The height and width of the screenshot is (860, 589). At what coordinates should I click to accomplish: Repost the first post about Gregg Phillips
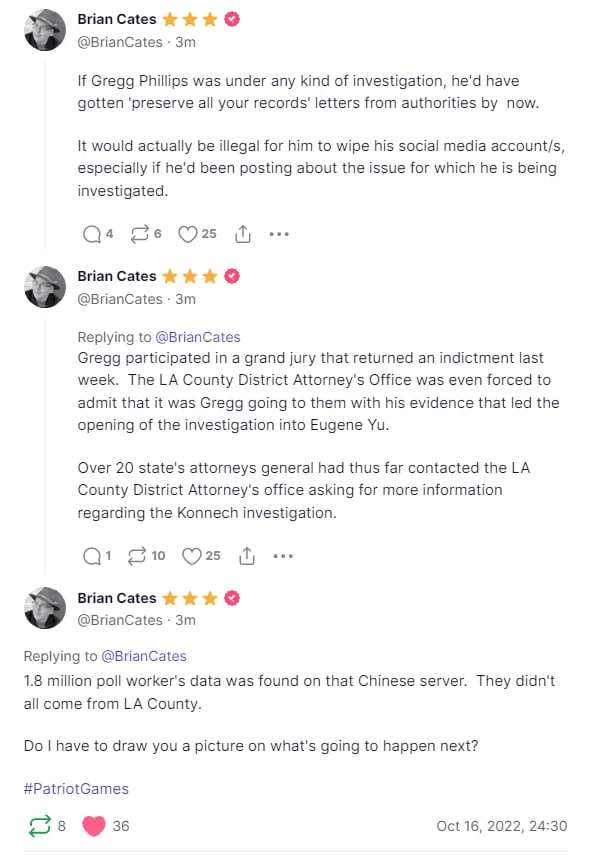tap(139, 234)
